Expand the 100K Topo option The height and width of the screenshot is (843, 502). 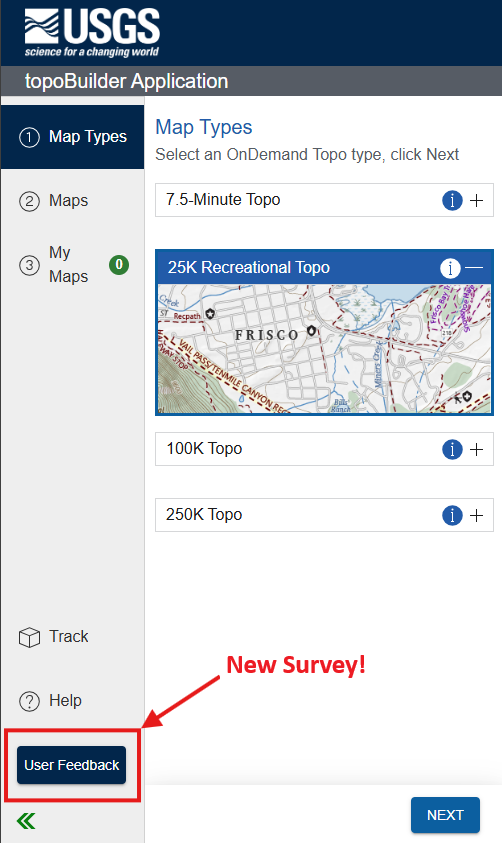[x=476, y=449]
